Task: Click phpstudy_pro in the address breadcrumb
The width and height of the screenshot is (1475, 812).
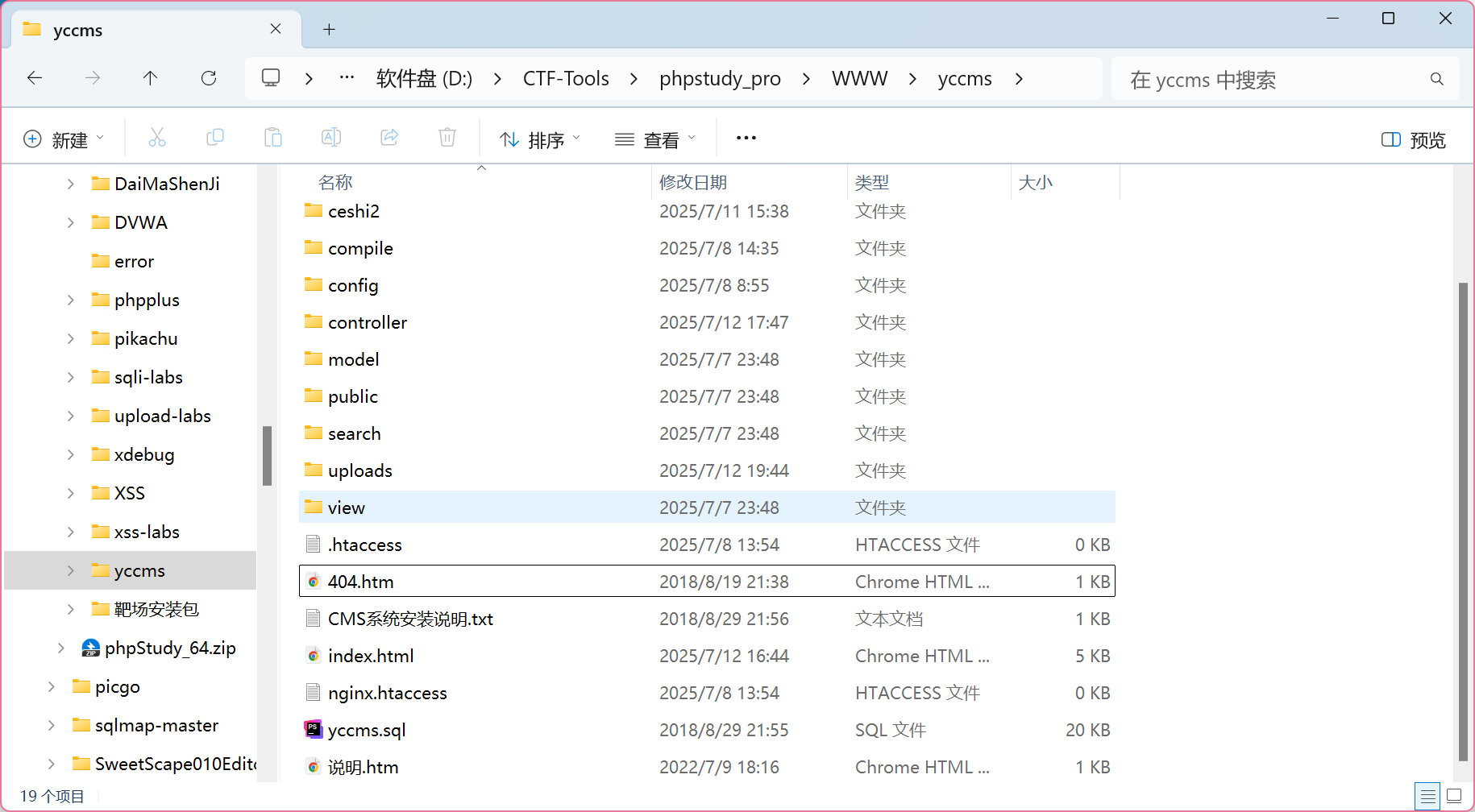Action: [x=720, y=78]
